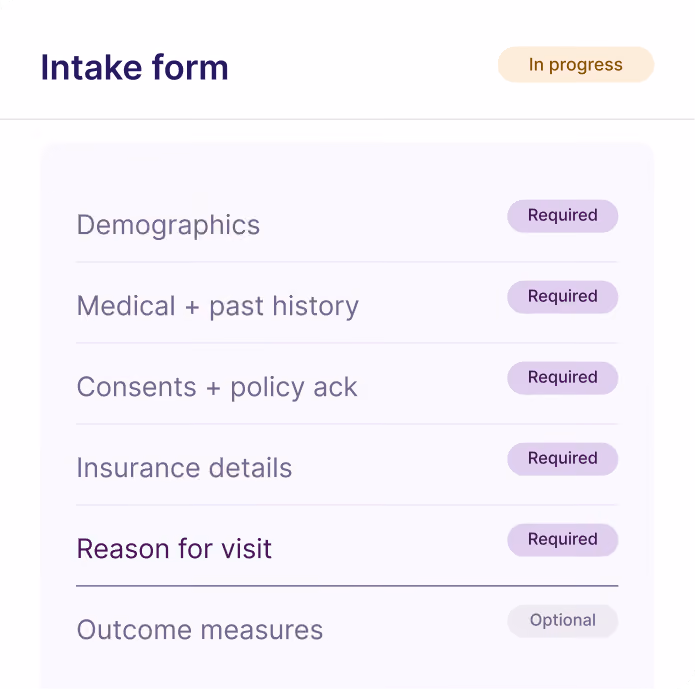
Task: Click the divider line below Demographics row
Action: point(347,262)
